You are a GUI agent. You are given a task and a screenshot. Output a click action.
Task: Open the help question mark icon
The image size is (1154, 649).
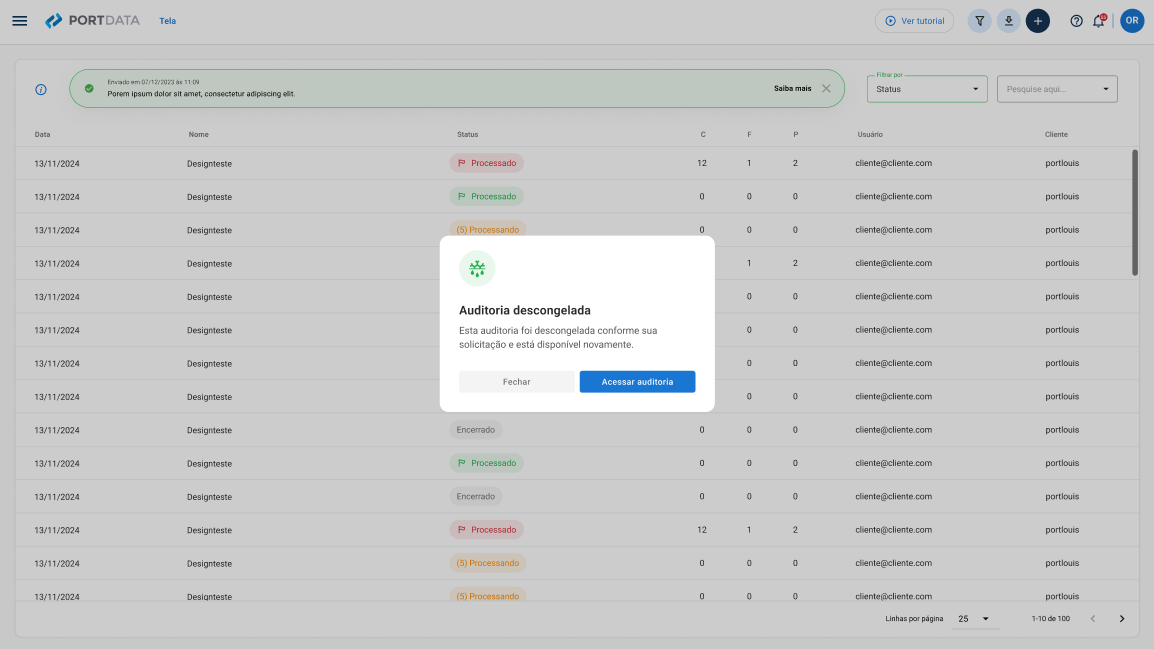click(x=1076, y=21)
